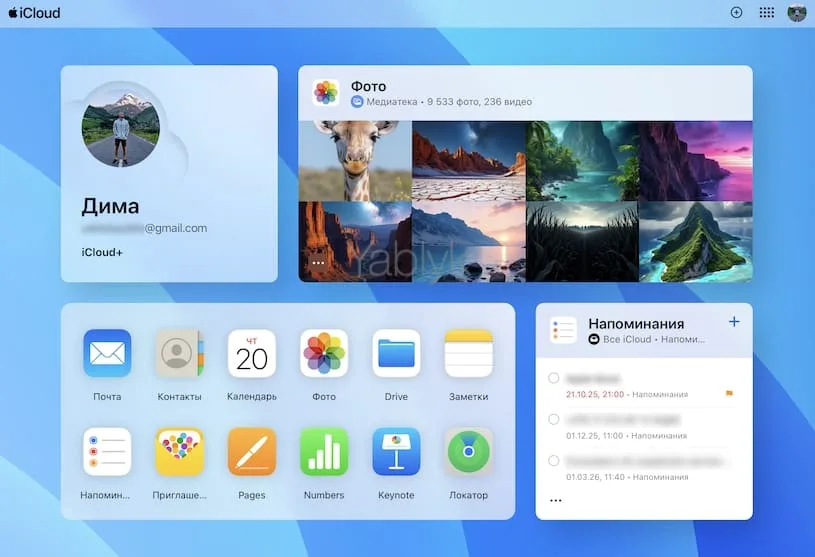Click the gmail.com email address
The height and width of the screenshot is (557, 815).
[144, 228]
